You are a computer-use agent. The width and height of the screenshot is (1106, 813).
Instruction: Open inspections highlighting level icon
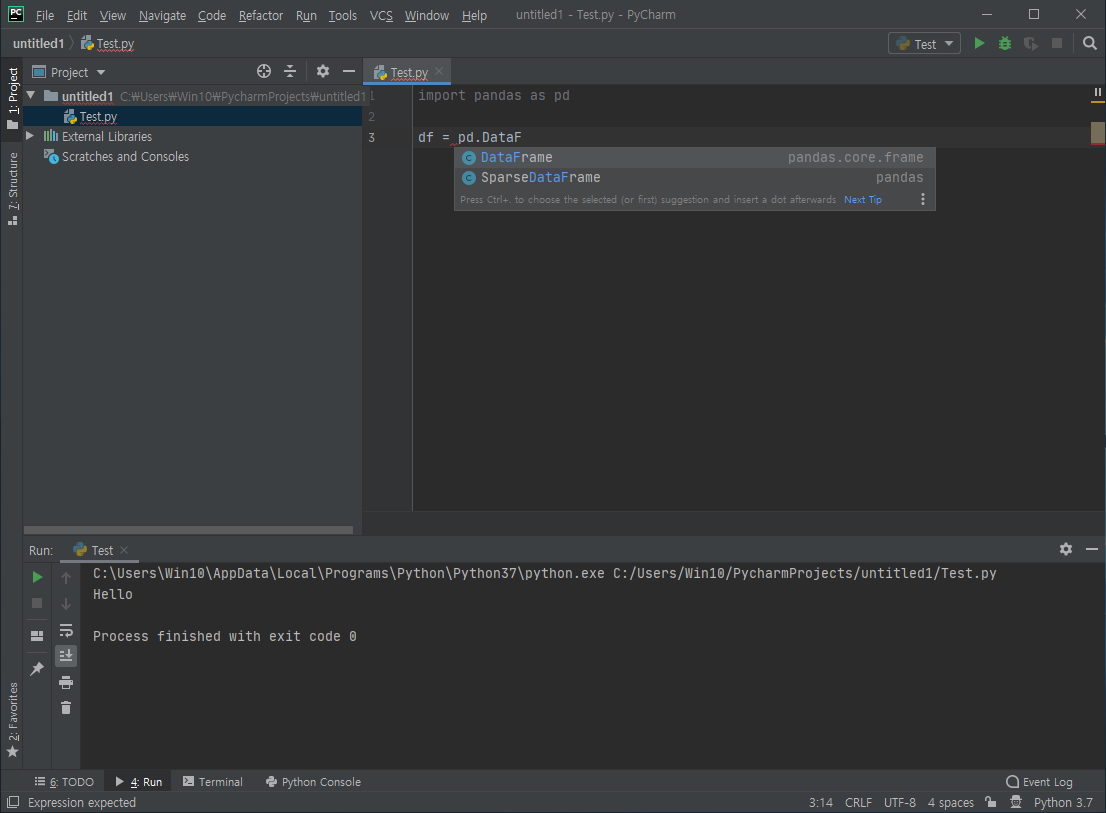point(1016,802)
